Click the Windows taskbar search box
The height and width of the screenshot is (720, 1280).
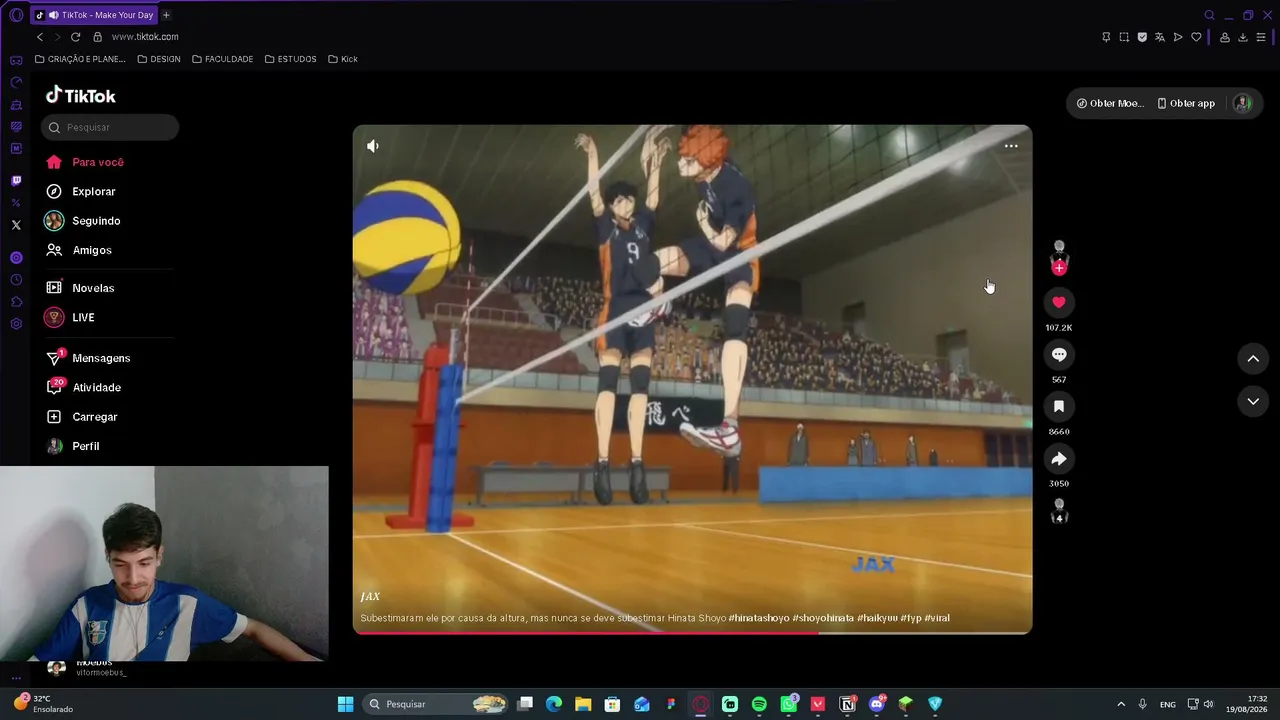pyautogui.click(x=436, y=704)
